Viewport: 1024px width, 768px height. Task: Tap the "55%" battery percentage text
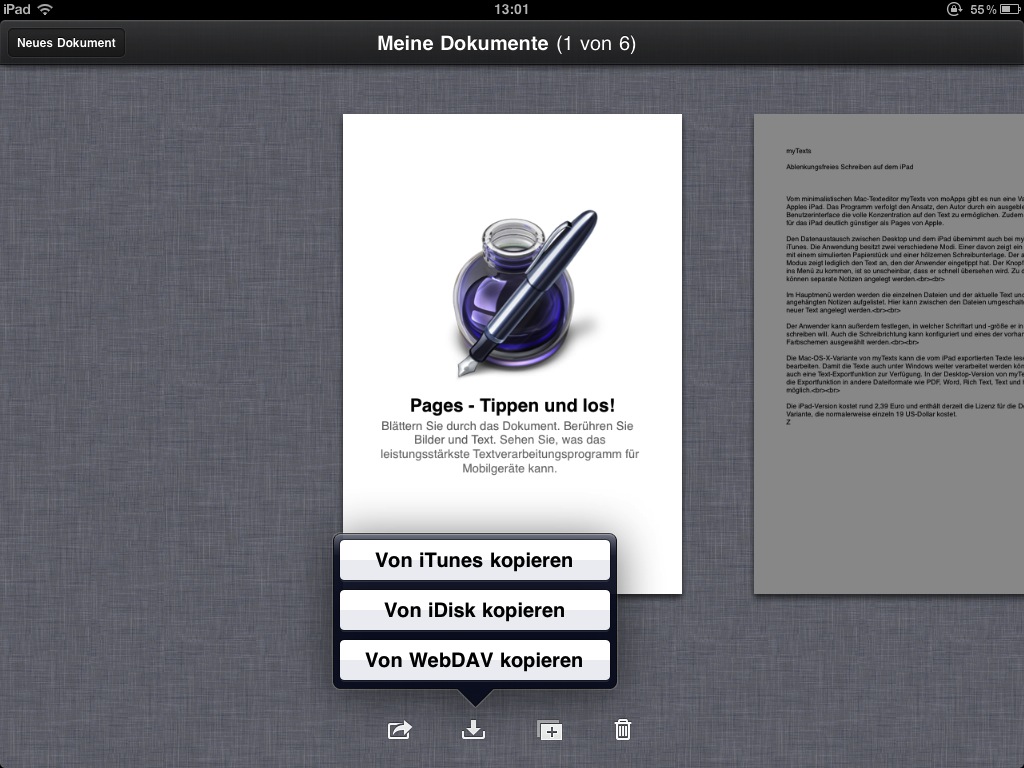click(984, 8)
